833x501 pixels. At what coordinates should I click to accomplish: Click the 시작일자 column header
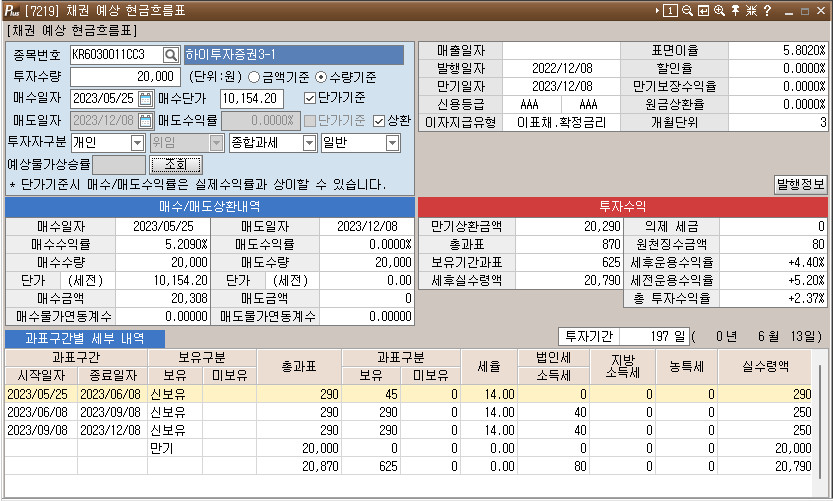coord(41,376)
